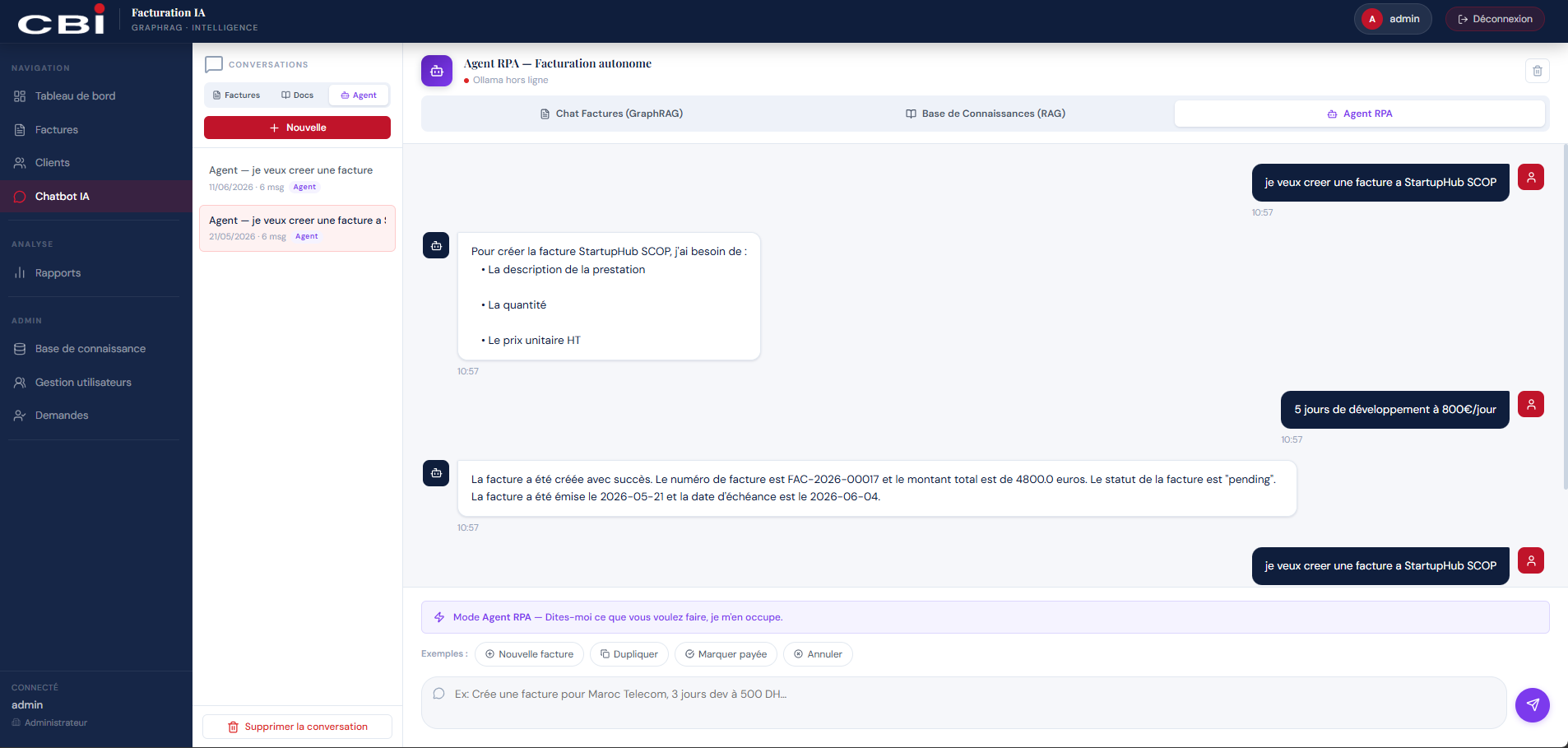The image size is (1568, 748).
Task: Click the bot avatar beside the 'Pour créer la facture' message
Action: coord(436,245)
